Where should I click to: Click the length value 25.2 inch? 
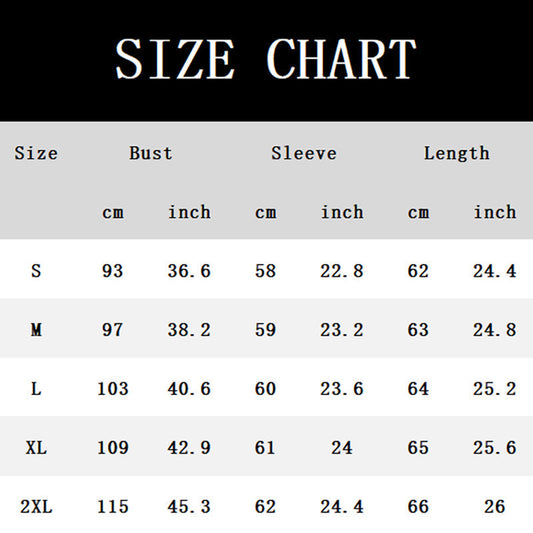coord(495,389)
